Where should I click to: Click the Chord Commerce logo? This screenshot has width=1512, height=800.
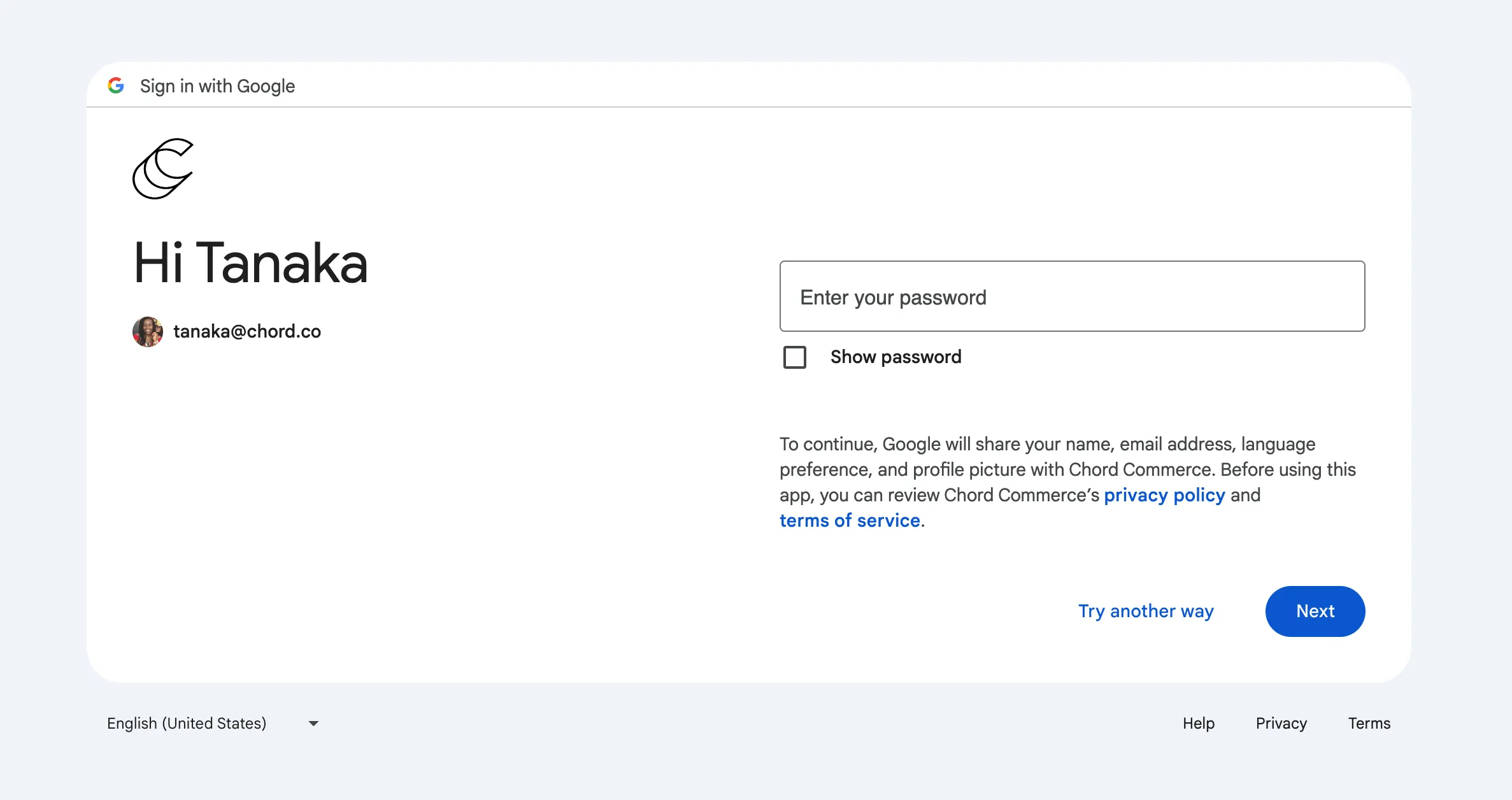tap(163, 169)
